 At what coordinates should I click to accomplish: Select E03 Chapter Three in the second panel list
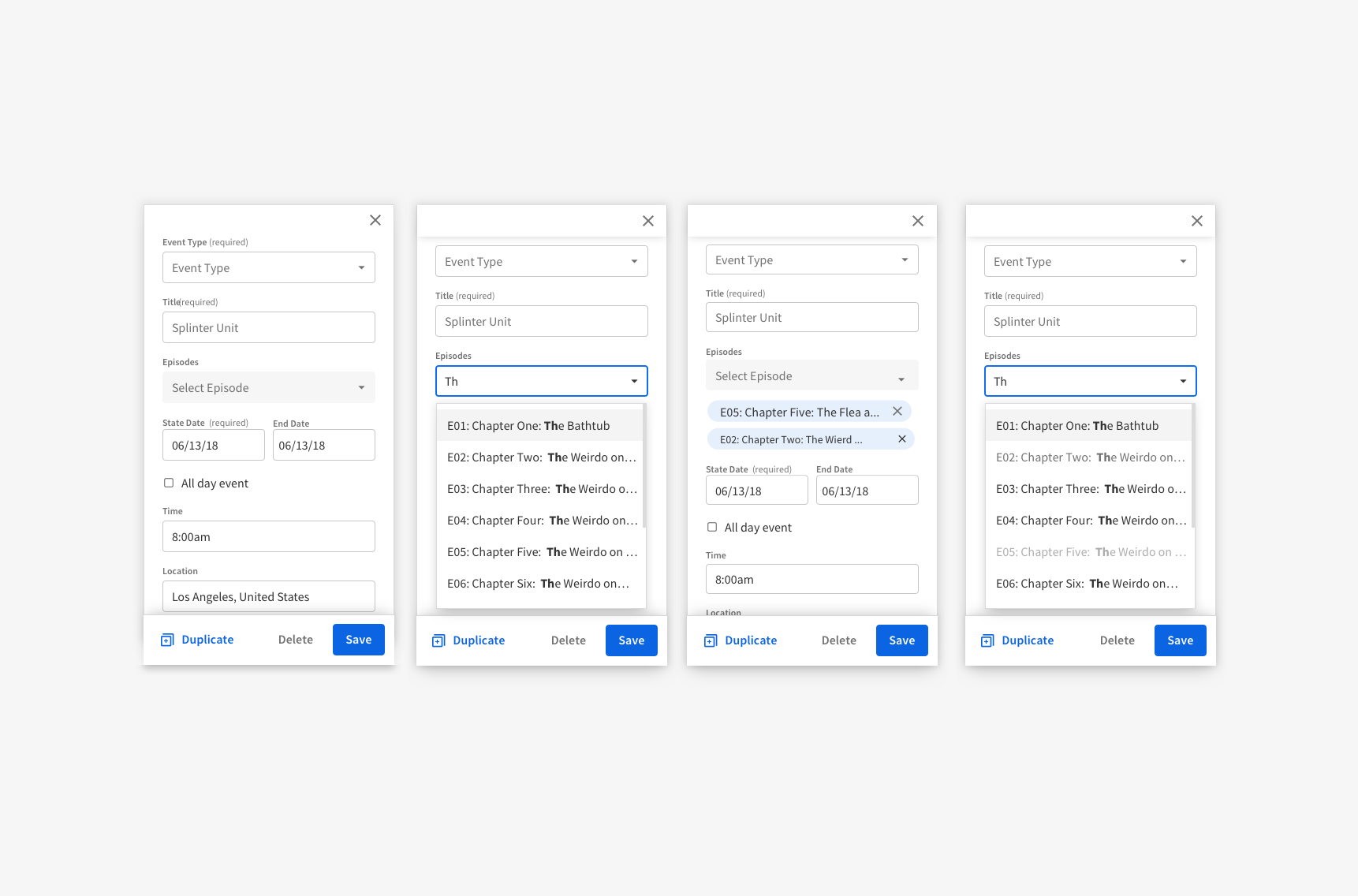pyautogui.click(x=541, y=489)
